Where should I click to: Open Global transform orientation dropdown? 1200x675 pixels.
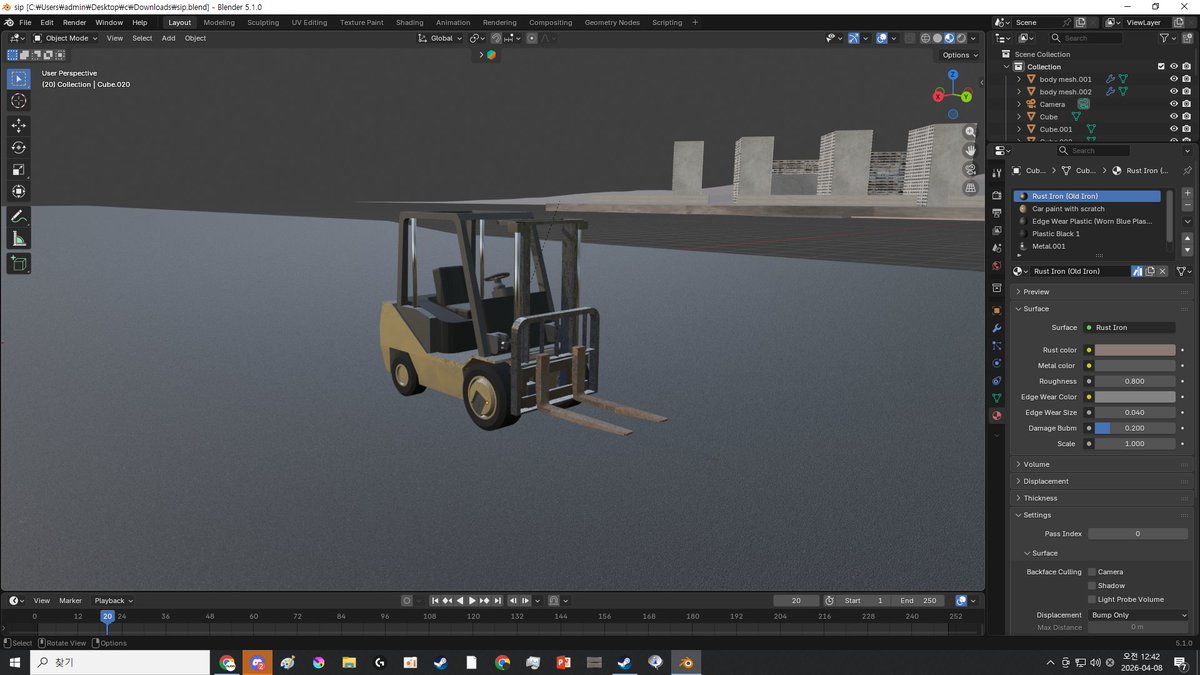(440, 38)
